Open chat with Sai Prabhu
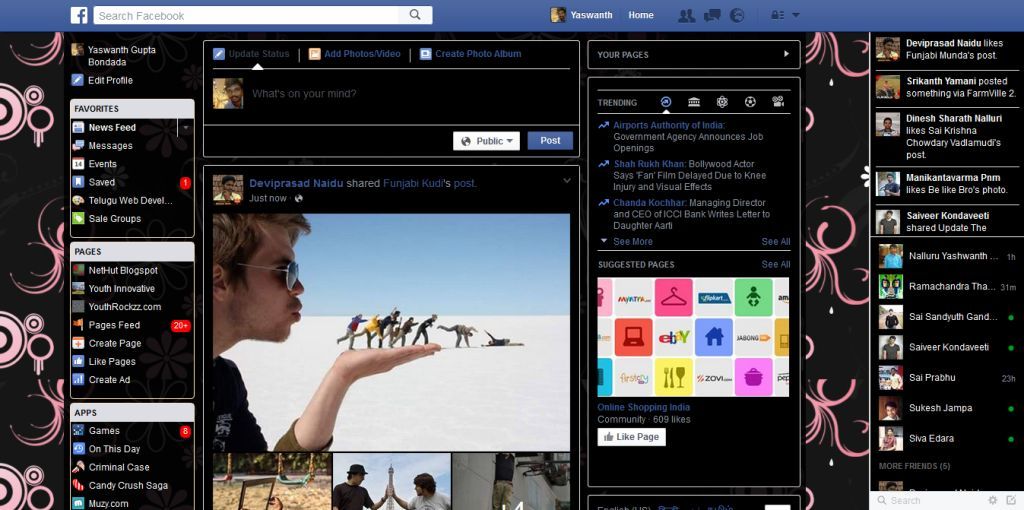The height and width of the screenshot is (510, 1024). [x=947, y=378]
